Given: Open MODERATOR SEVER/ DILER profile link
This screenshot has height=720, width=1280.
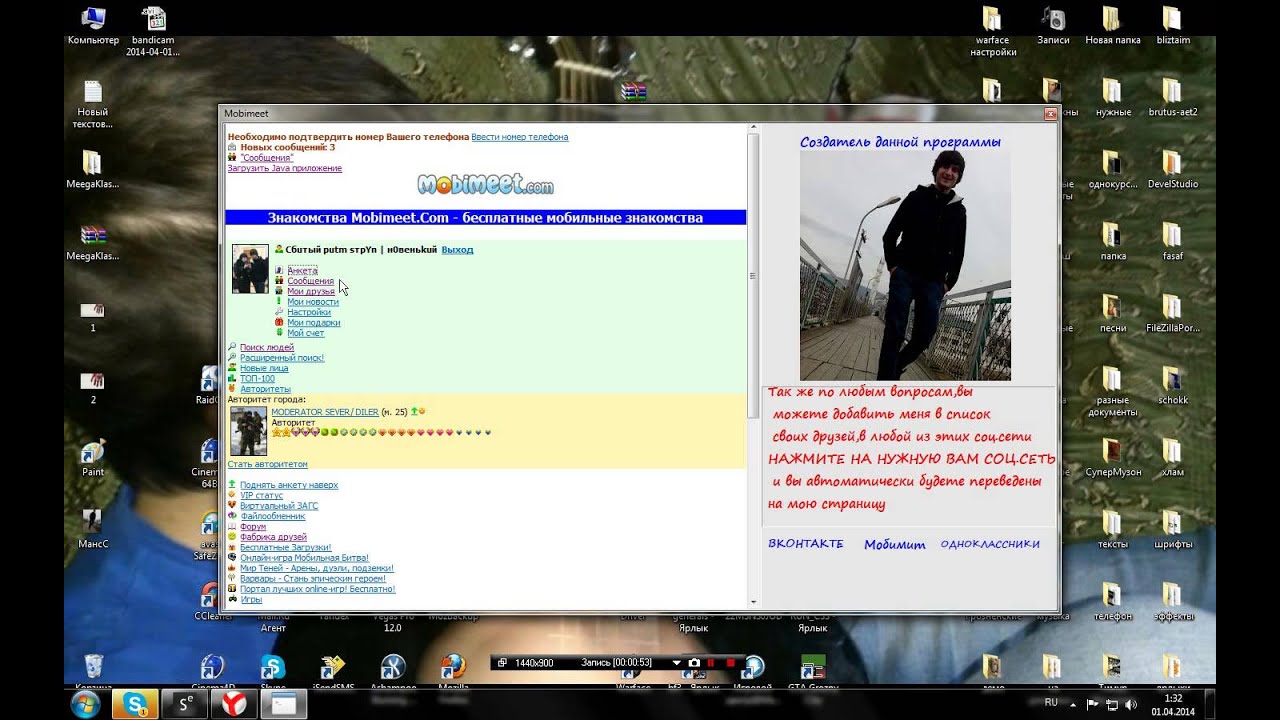Looking at the screenshot, I should coord(325,411).
